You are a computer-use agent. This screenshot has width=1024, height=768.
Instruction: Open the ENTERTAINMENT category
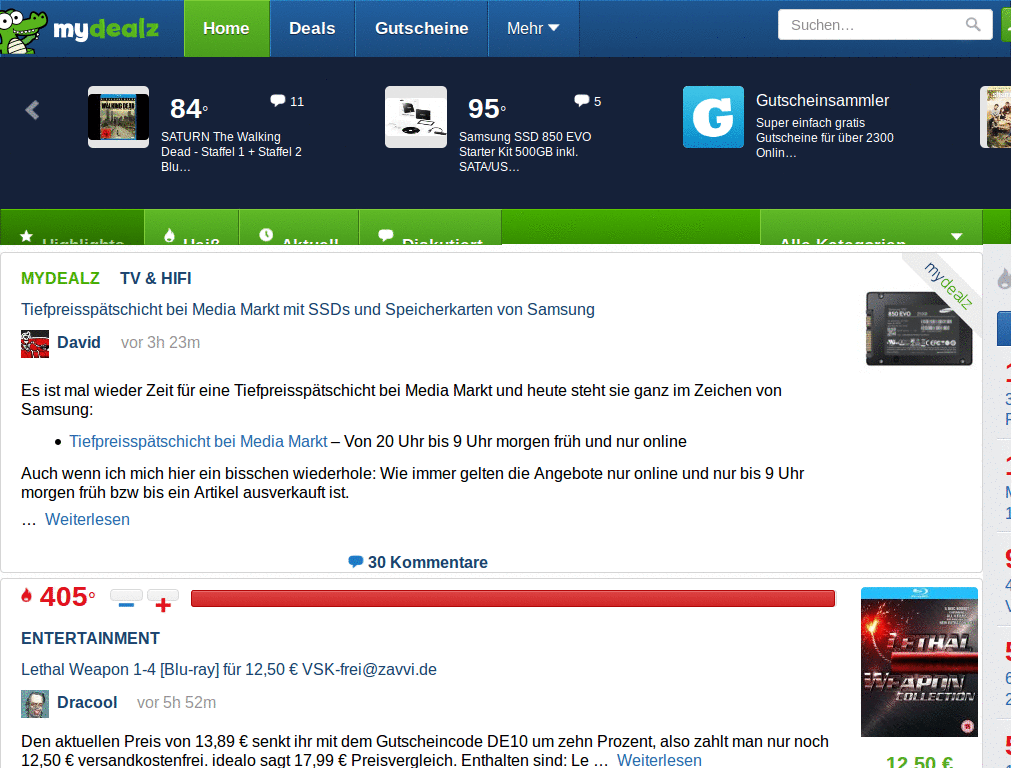pyautogui.click(x=90, y=638)
